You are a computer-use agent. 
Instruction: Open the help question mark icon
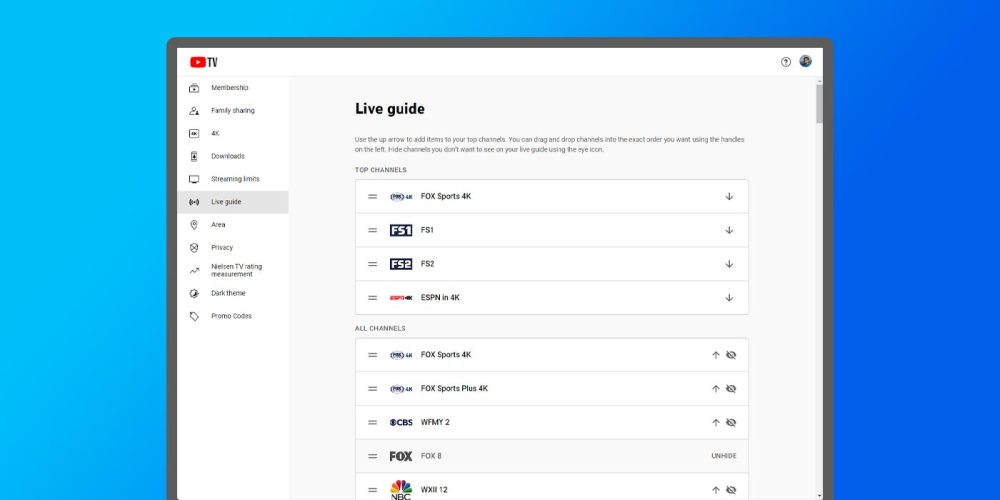[786, 62]
